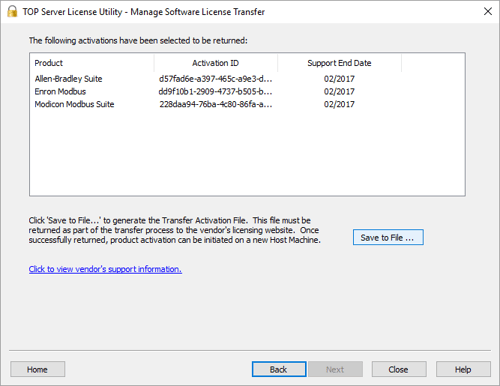This screenshot has height=386, width=500.
Task: Sort by the Activation ID column header
Action: 216,63
